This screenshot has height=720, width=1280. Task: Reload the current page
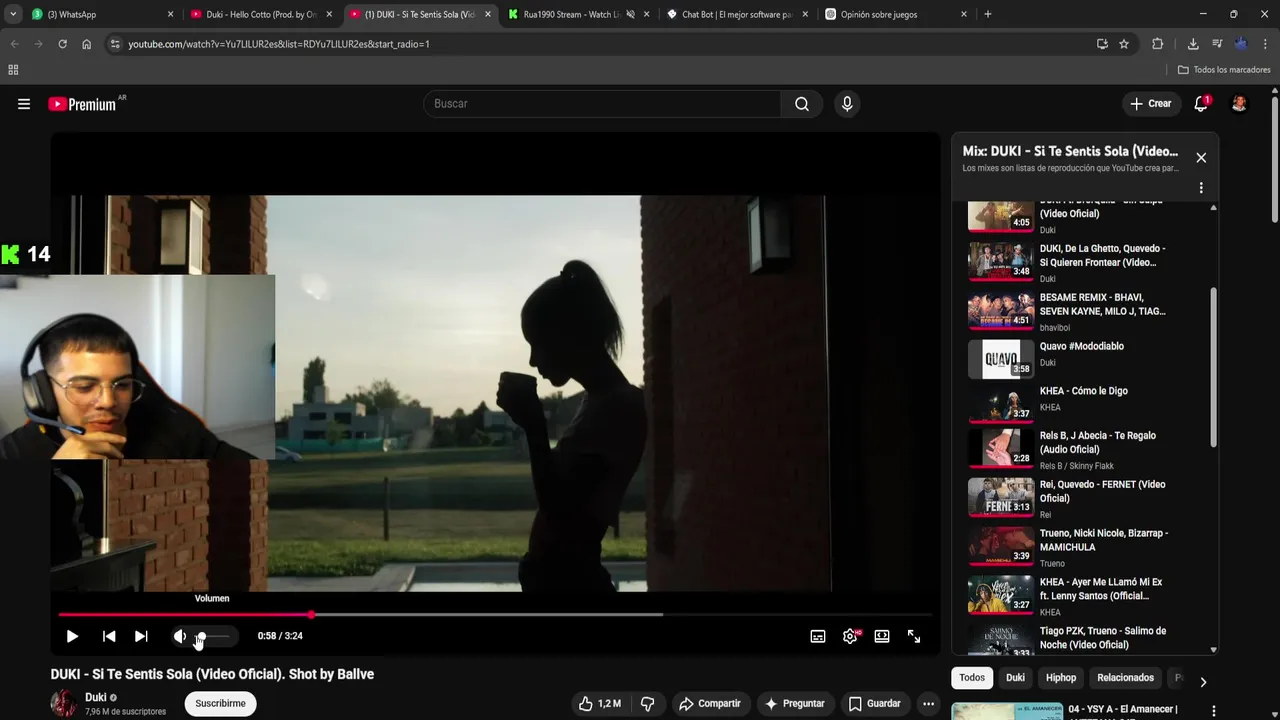(62, 44)
